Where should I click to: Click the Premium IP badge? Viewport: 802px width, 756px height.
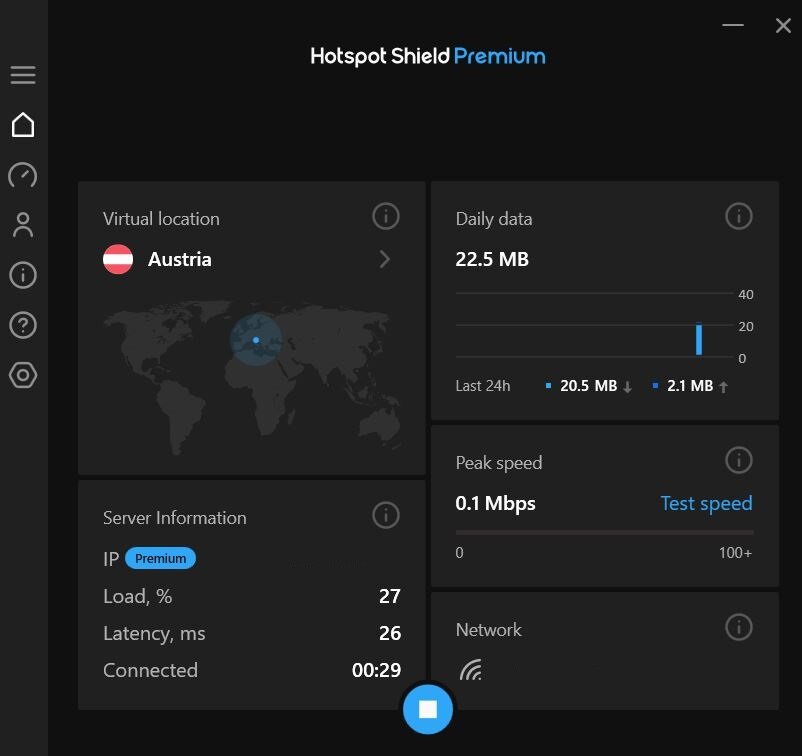(160, 558)
